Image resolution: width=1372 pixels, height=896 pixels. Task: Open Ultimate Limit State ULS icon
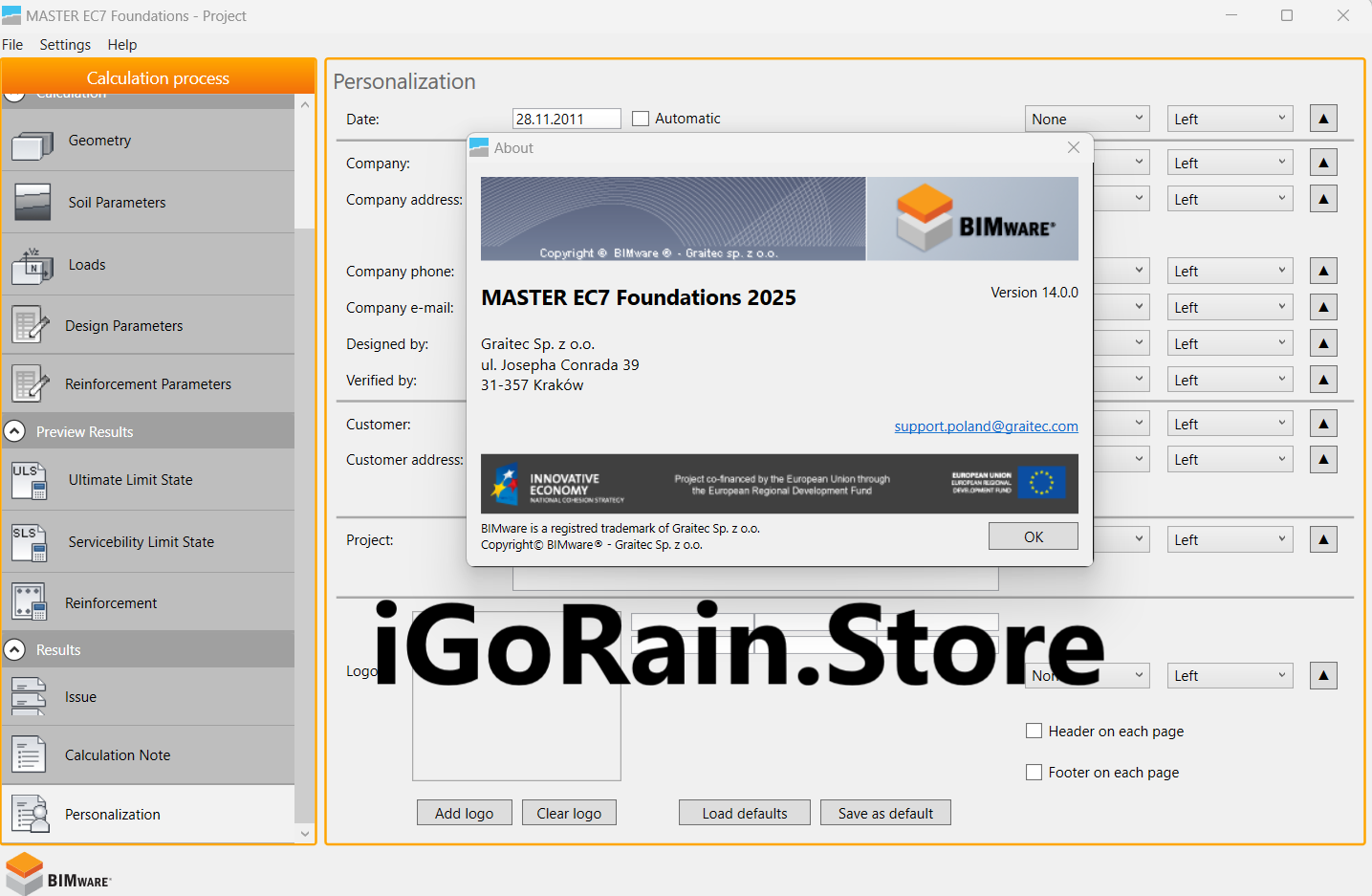[x=29, y=480]
